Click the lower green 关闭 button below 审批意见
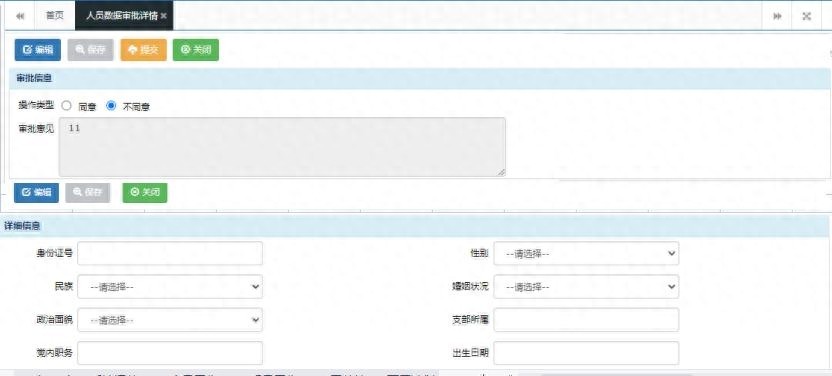 coord(145,193)
